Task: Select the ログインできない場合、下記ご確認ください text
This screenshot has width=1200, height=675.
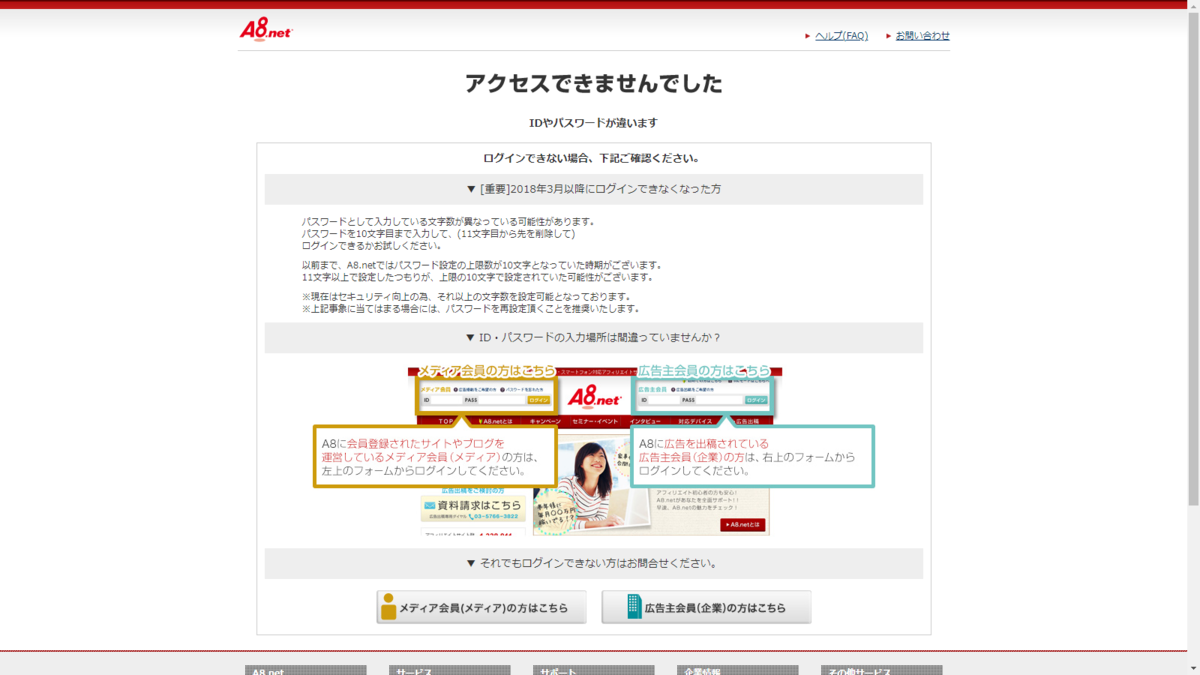Action: click(594, 158)
